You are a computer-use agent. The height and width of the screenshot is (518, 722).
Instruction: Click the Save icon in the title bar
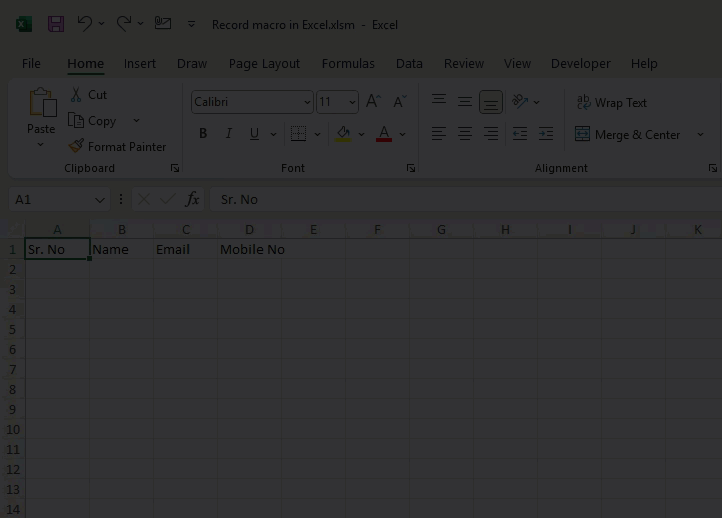[56, 24]
